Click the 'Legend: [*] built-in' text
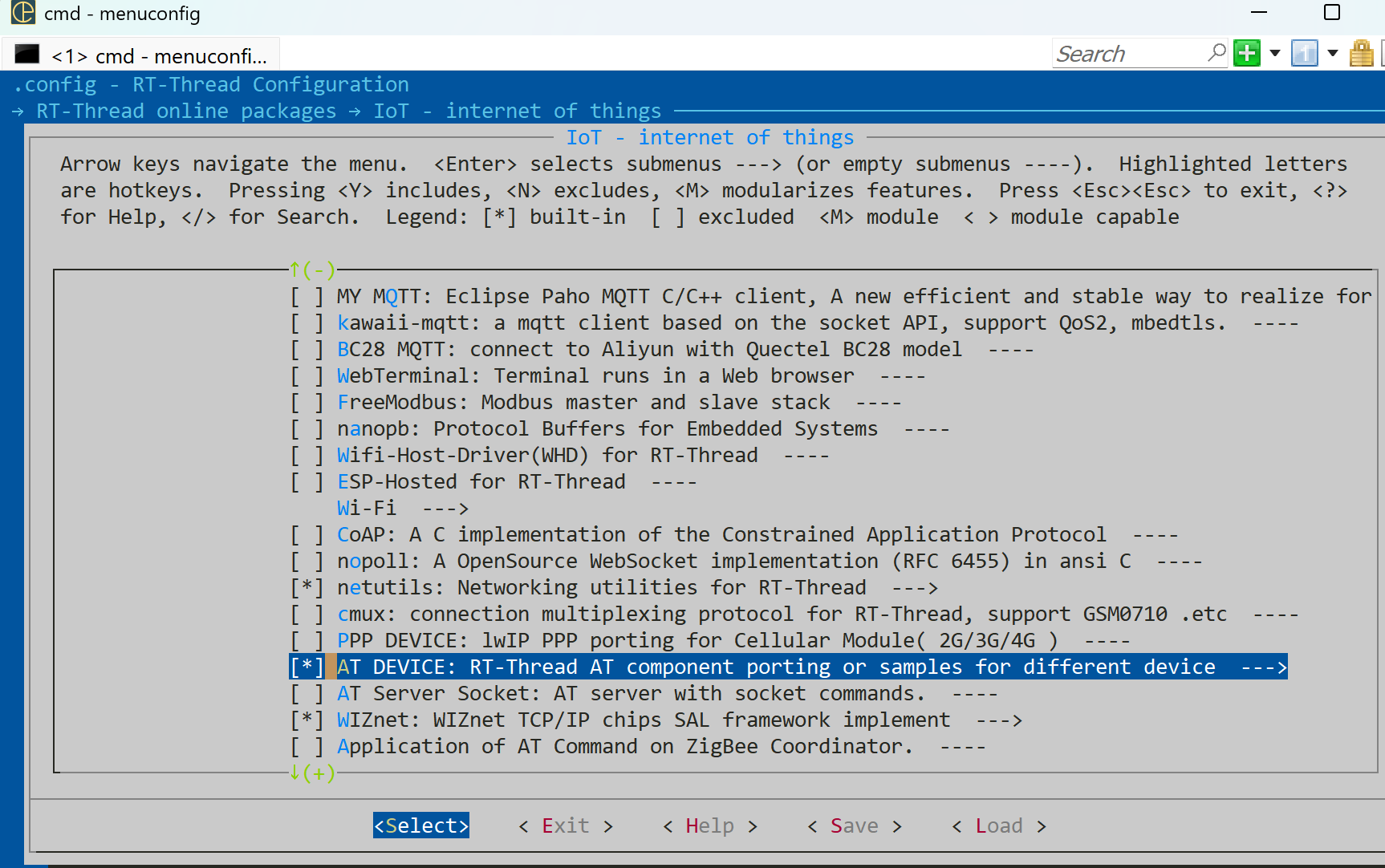This screenshot has width=1385, height=868. point(506,217)
